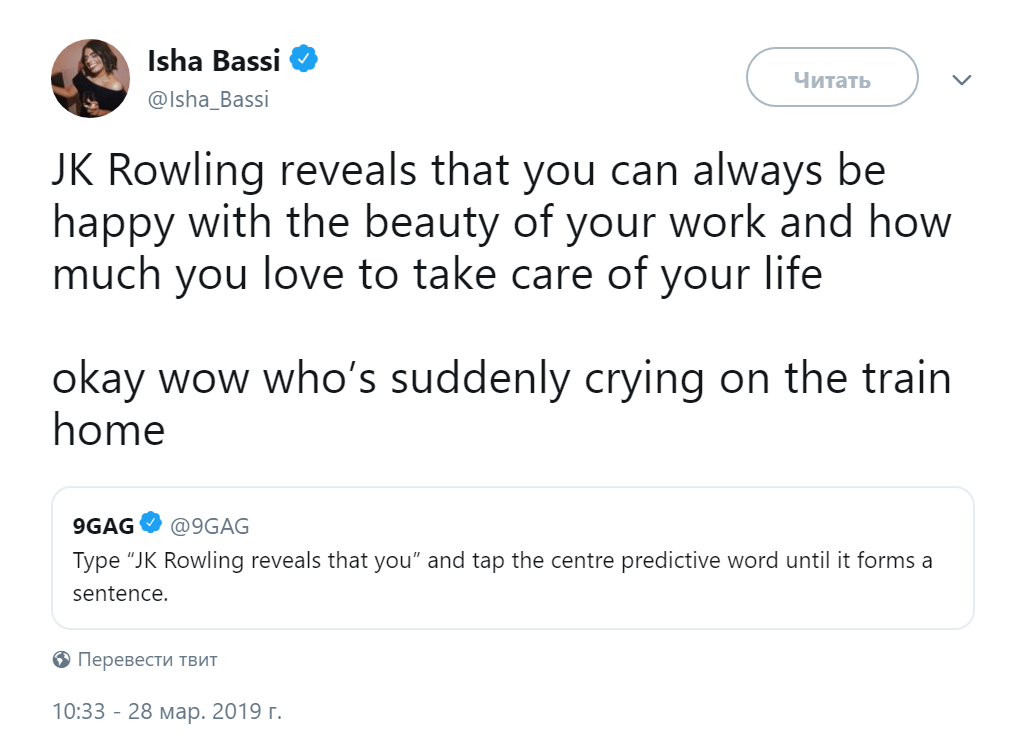Click the 9GAG verified badge icon

click(x=151, y=523)
